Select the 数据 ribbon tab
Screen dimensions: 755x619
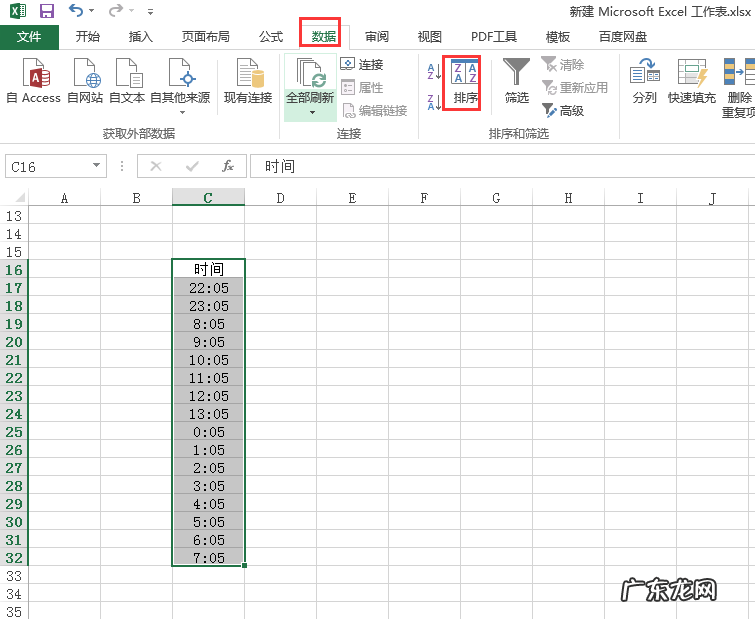[324, 37]
